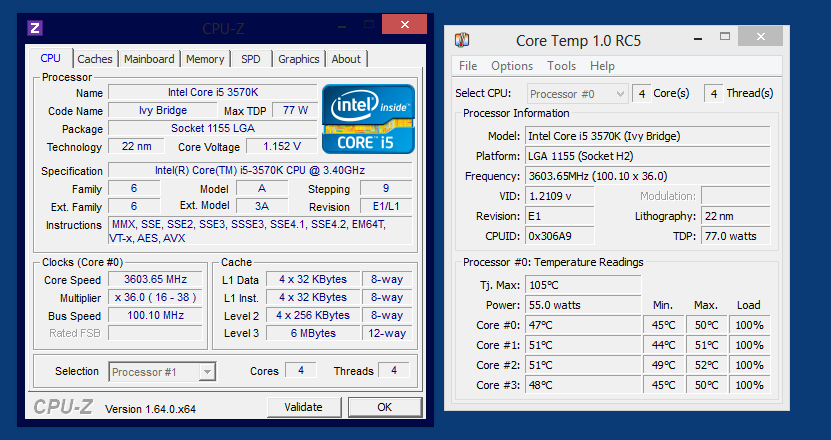The width and height of the screenshot is (831, 440).
Task: Close the Core Temp window
Action: coord(761,37)
